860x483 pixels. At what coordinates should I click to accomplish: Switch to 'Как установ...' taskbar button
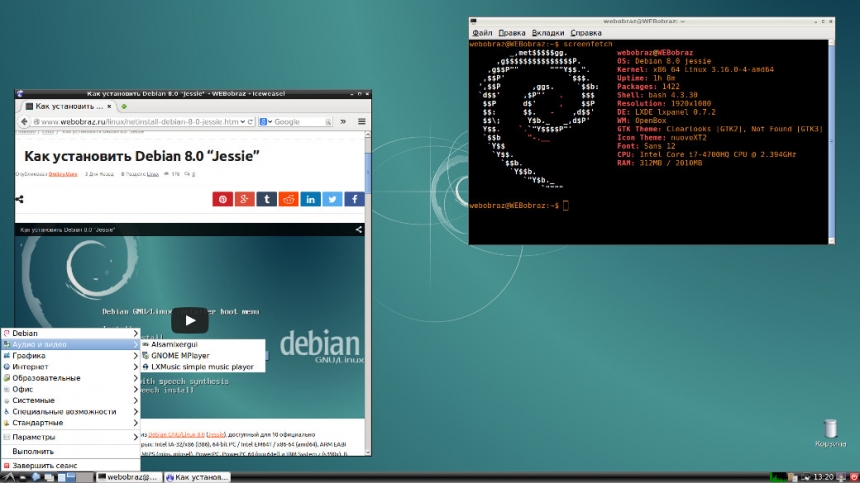click(197, 478)
